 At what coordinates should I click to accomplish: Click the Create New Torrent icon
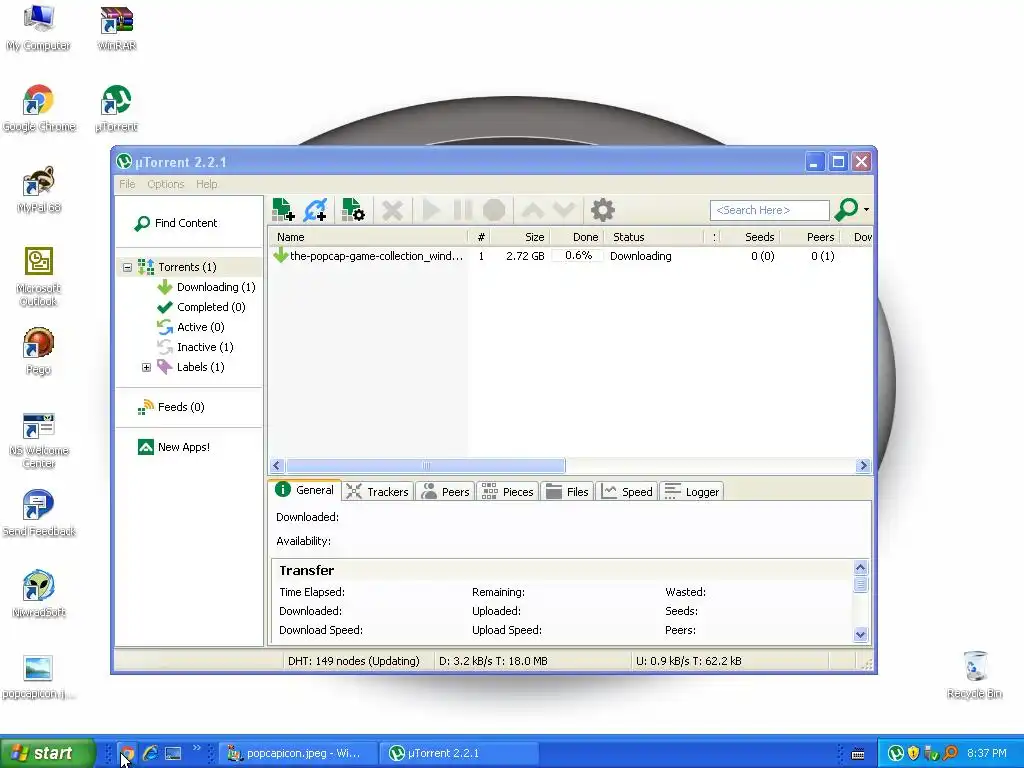click(x=353, y=210)
